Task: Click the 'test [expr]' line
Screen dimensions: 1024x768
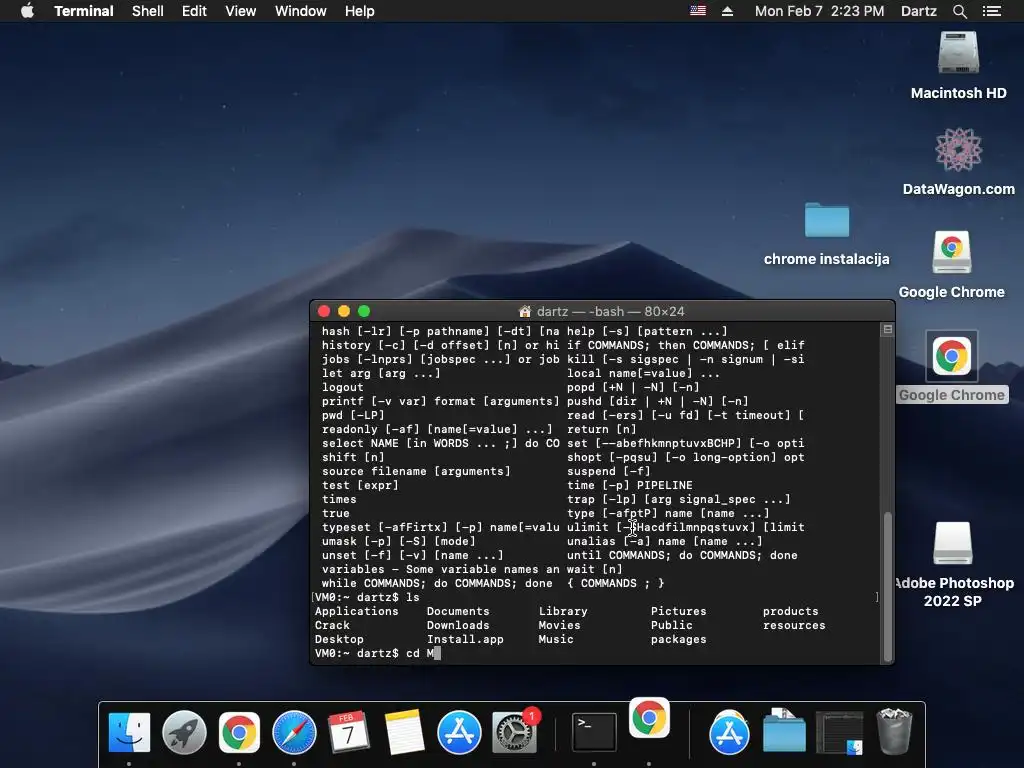Action: click(360, 485)
